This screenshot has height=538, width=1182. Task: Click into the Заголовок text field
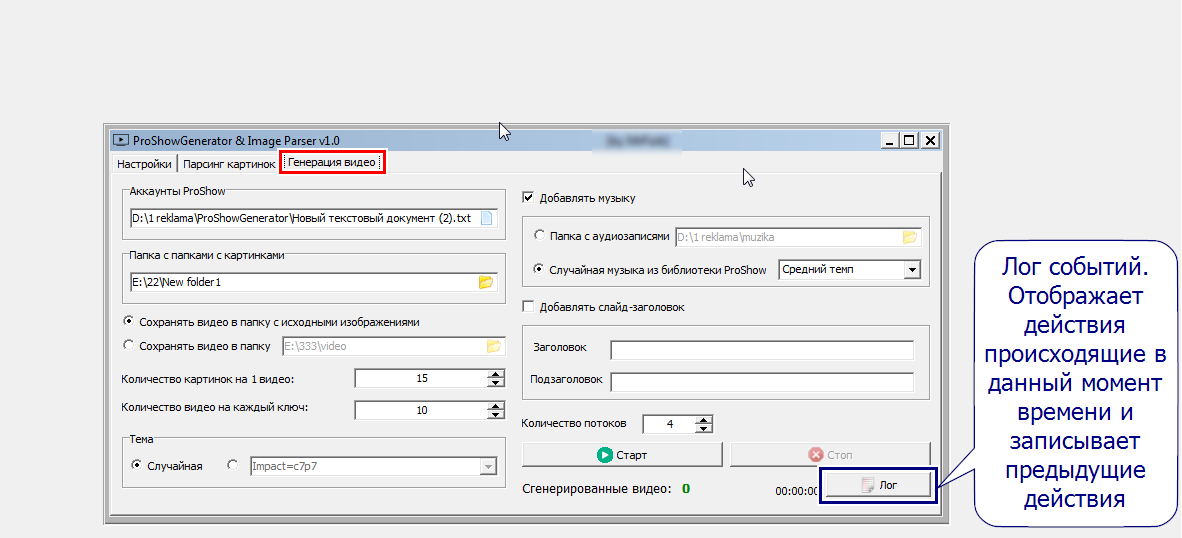pos(762,350)
